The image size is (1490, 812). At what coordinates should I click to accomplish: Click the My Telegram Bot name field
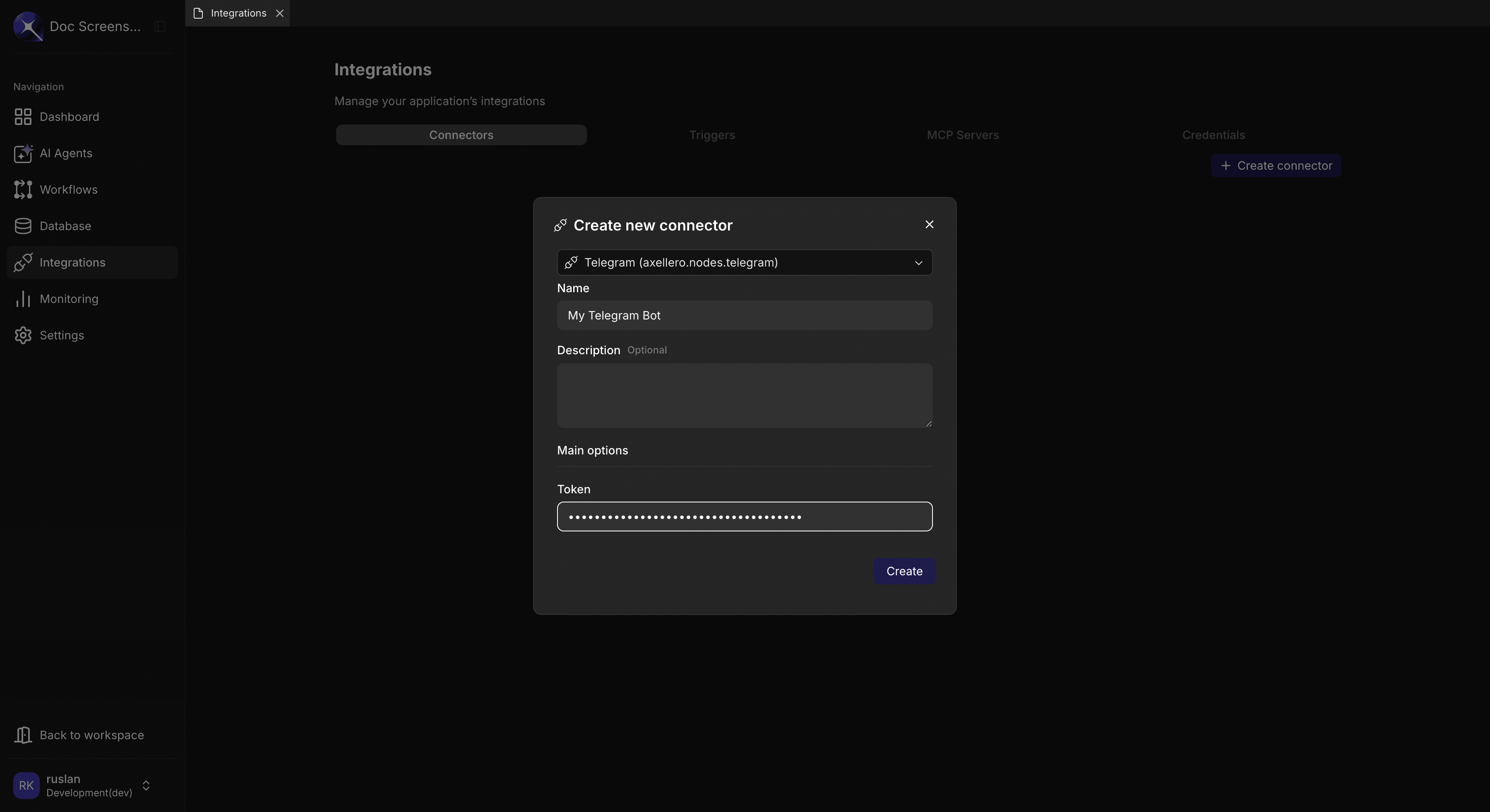coord(745,315)
